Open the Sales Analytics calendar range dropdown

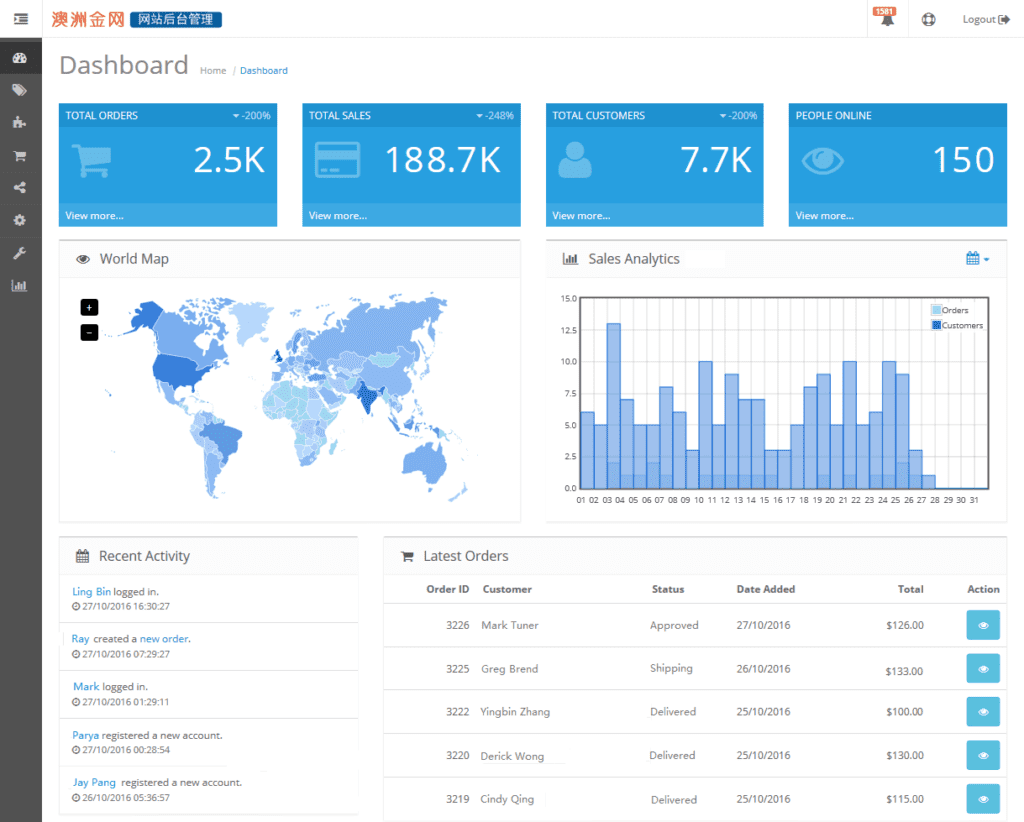coord(977,259)
